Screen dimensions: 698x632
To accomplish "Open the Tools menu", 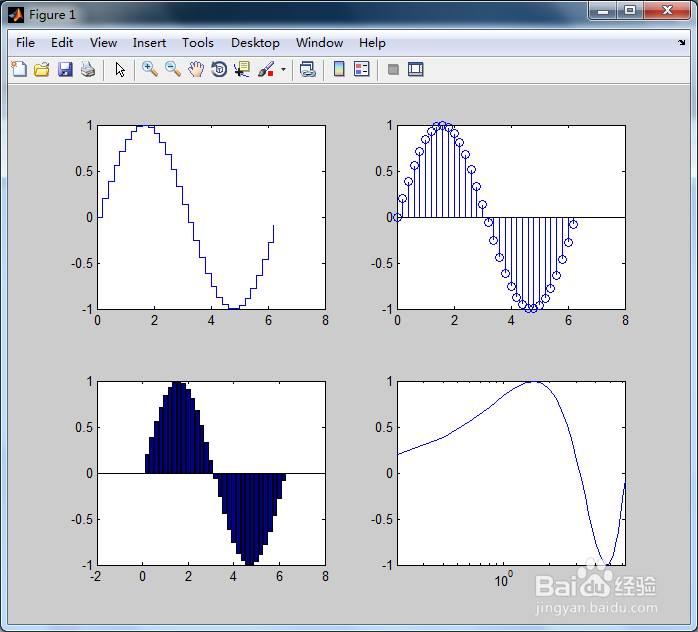I will click(x=198, y=43).
